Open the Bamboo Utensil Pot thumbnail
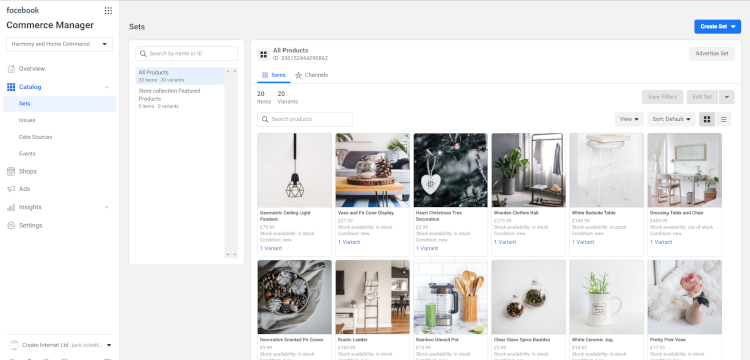 coord(451,297)
